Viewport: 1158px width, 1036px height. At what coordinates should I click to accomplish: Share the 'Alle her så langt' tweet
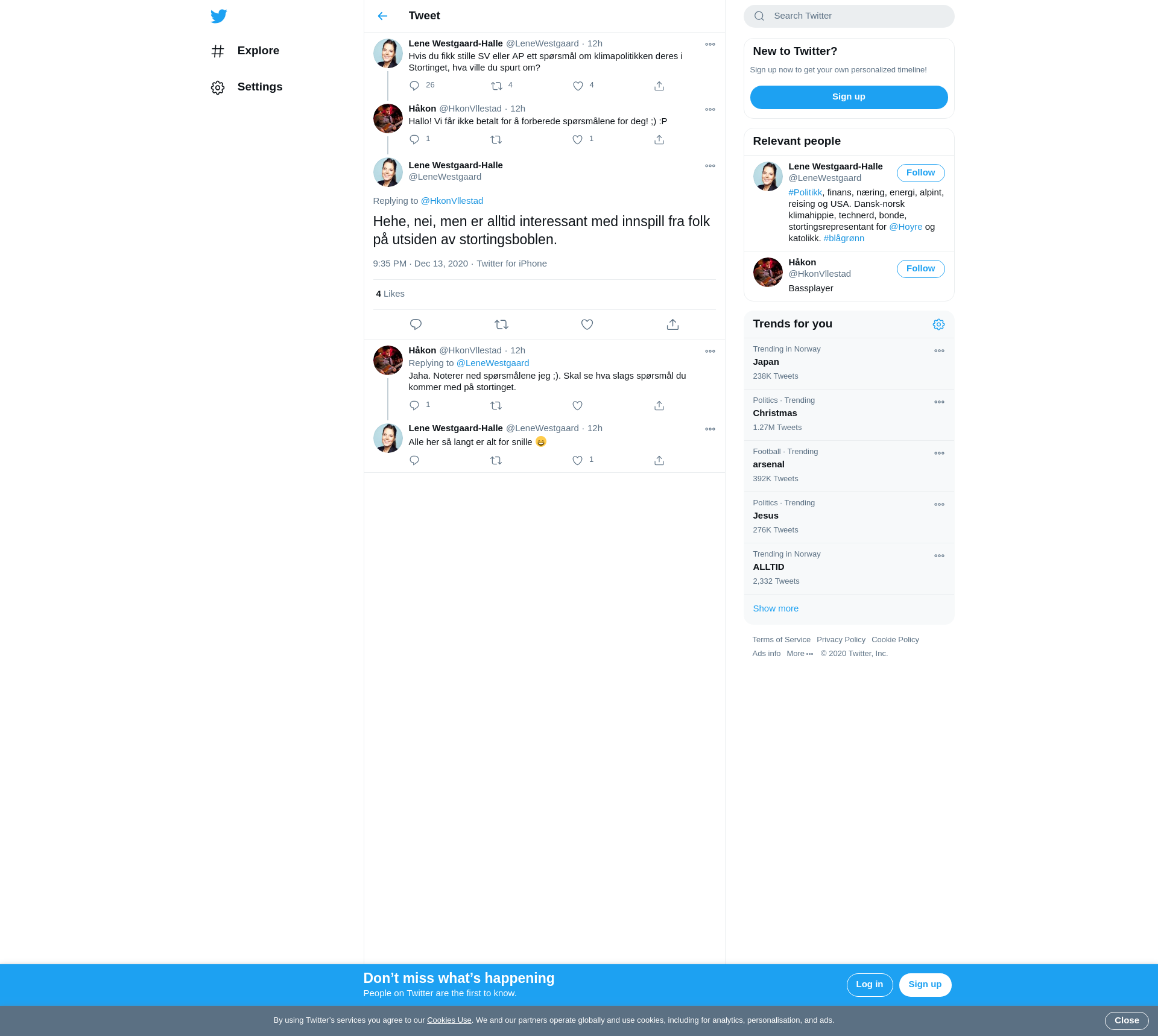659,461
